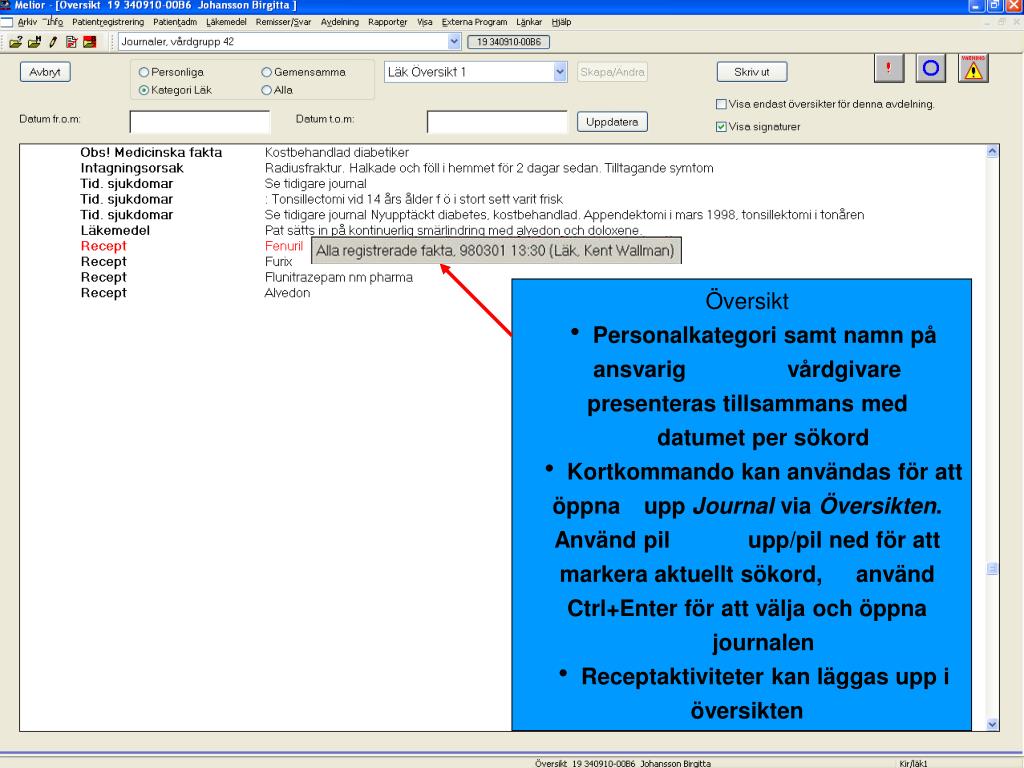Click the red exclamation mark button
Viewport: 1024px width, 768px height.
pos(888,68)
